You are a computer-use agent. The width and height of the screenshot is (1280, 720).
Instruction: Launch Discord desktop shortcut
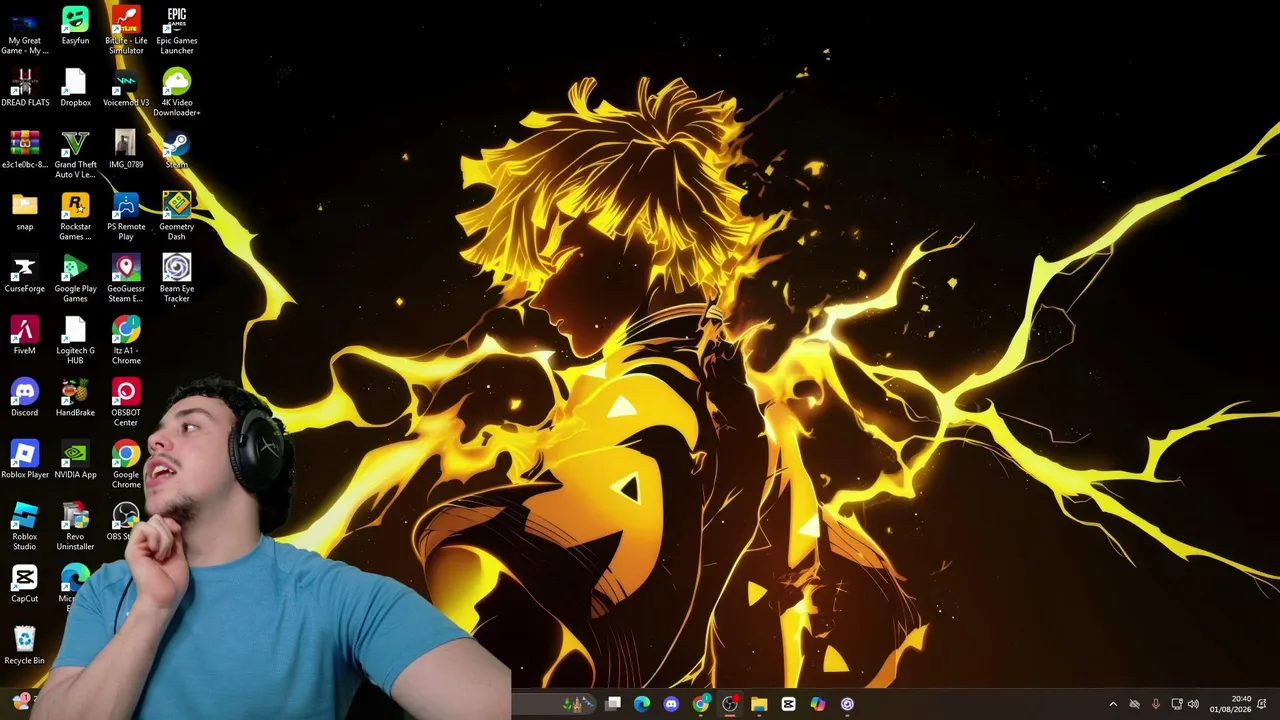point(25,397)
